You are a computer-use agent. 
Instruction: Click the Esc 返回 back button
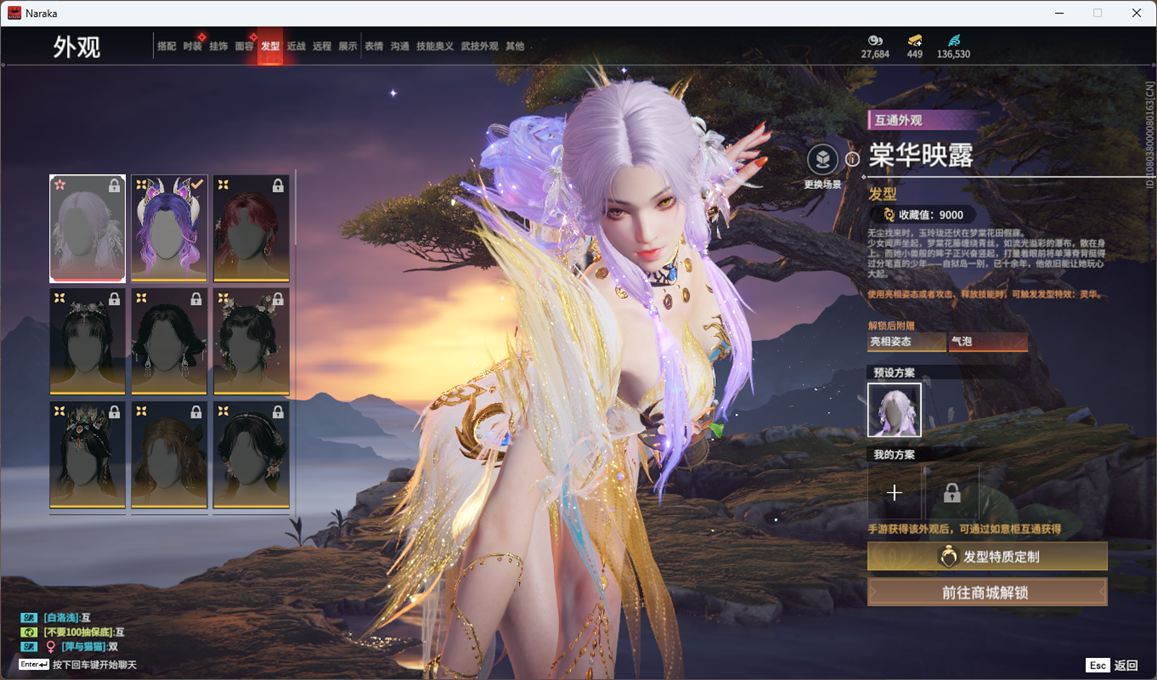1113,665
